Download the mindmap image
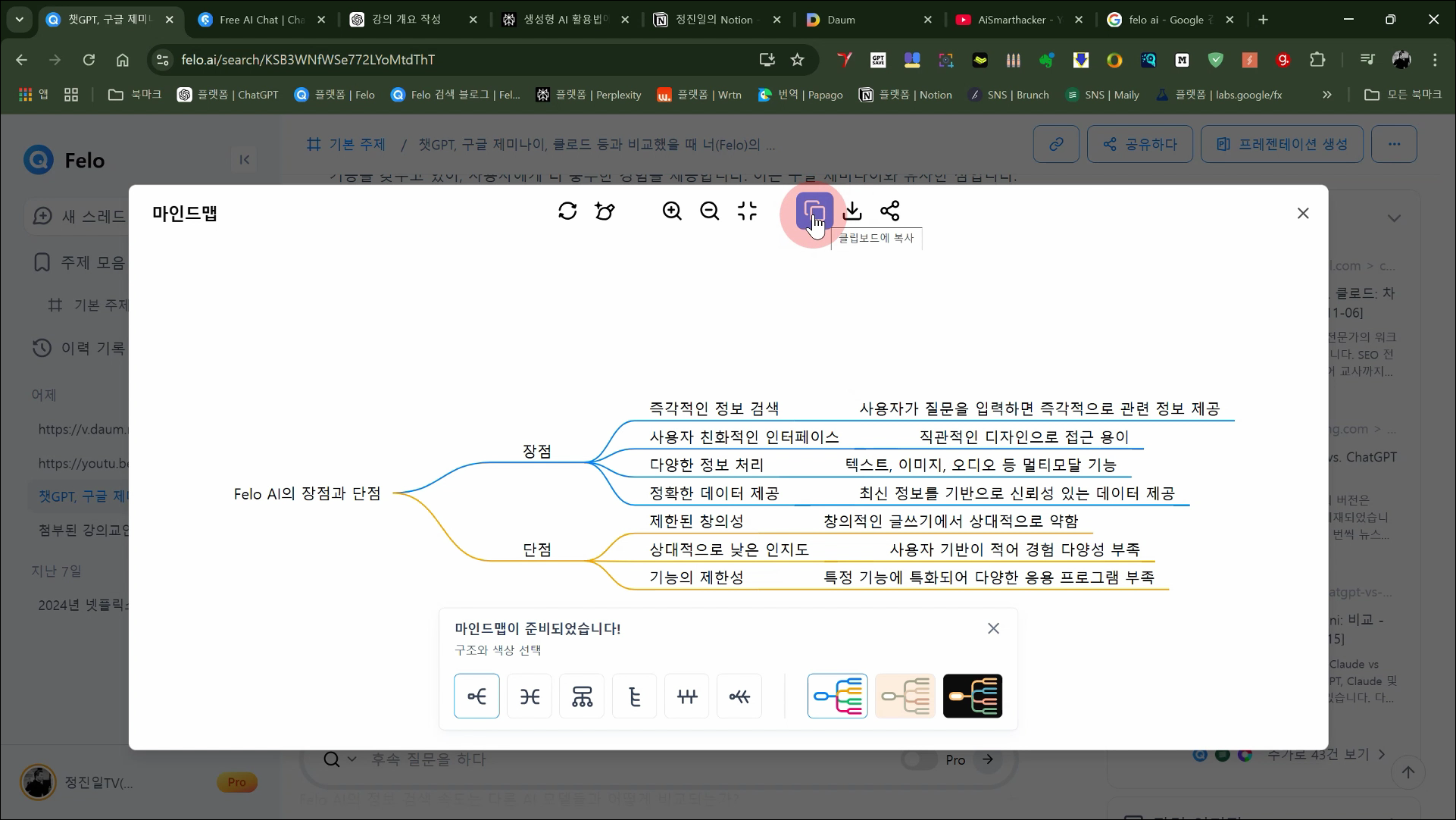 852,211
